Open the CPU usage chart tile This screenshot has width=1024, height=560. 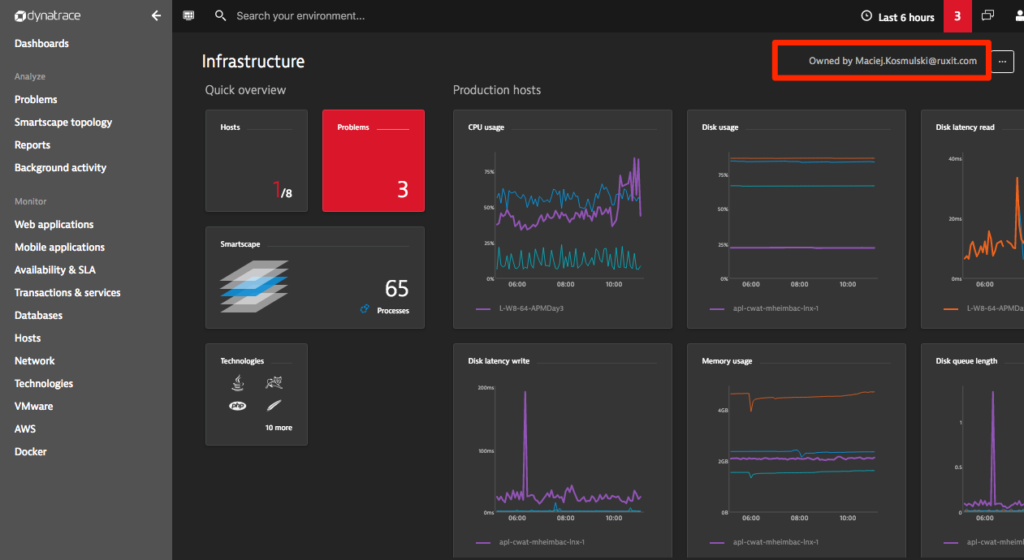(x=562, y=219)
